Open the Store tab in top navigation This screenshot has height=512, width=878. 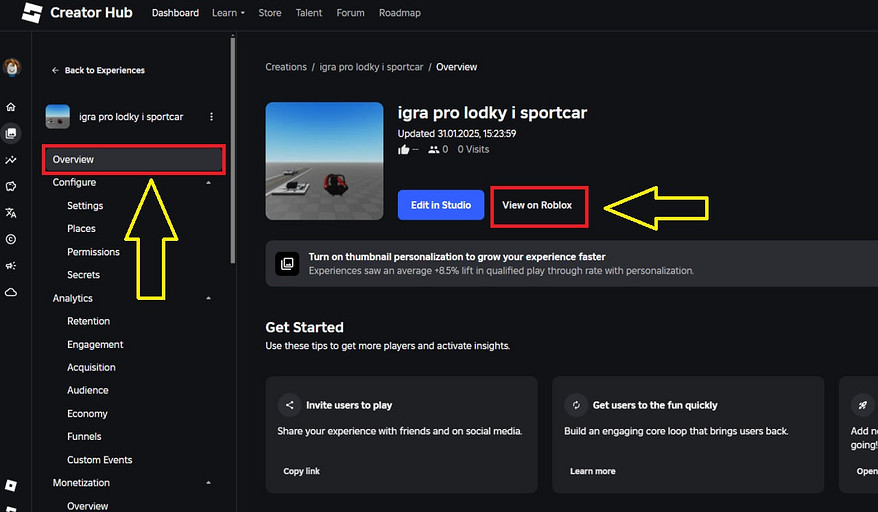[270, 13]
